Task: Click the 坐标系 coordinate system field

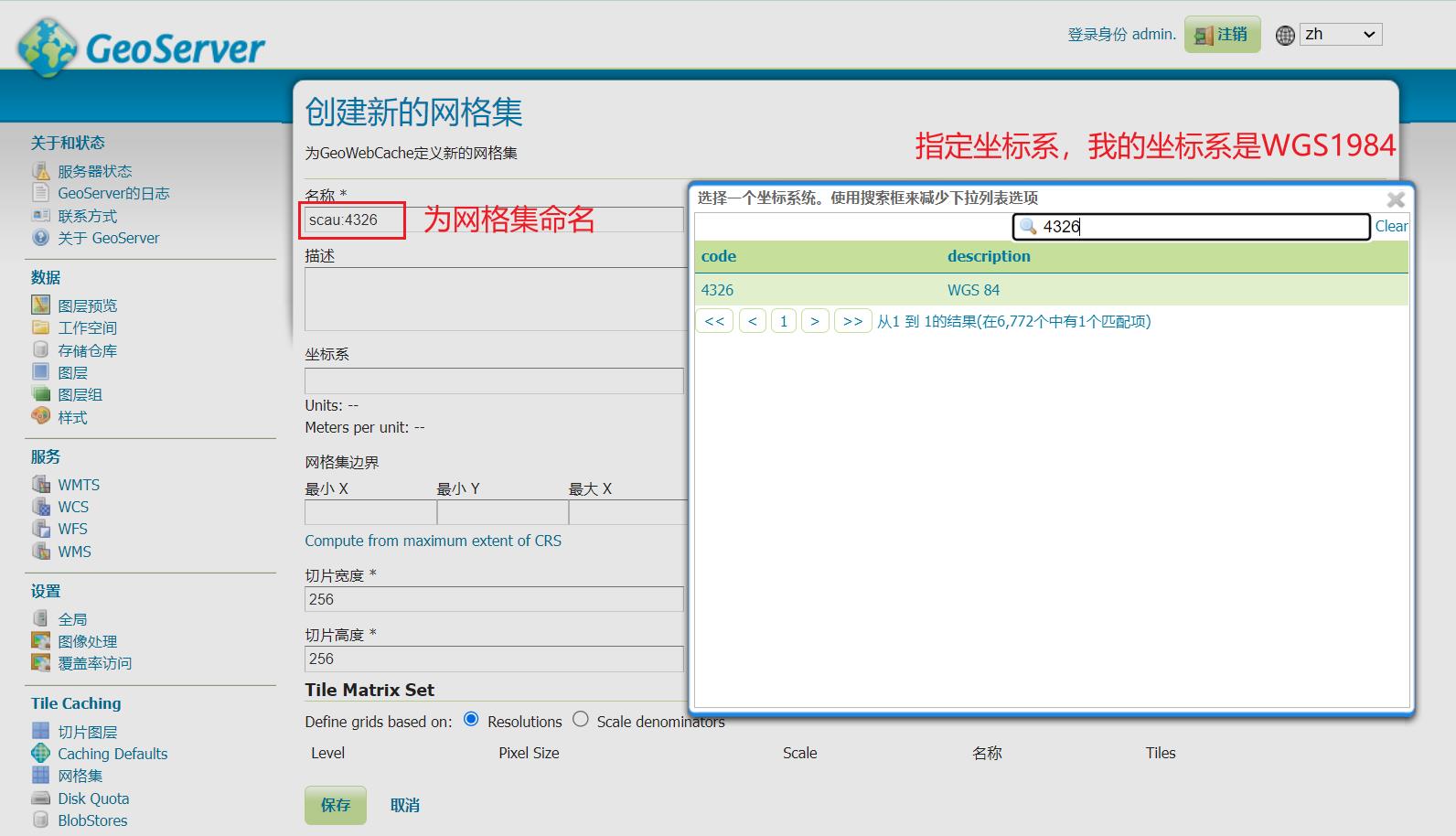Action: (494, 380)
